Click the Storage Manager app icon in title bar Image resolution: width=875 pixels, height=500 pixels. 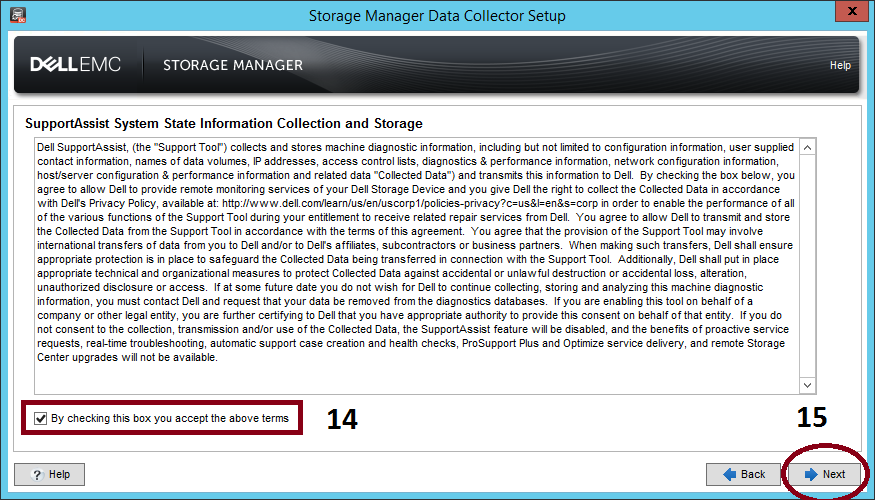pyautogui.click(x=14, y=15)
